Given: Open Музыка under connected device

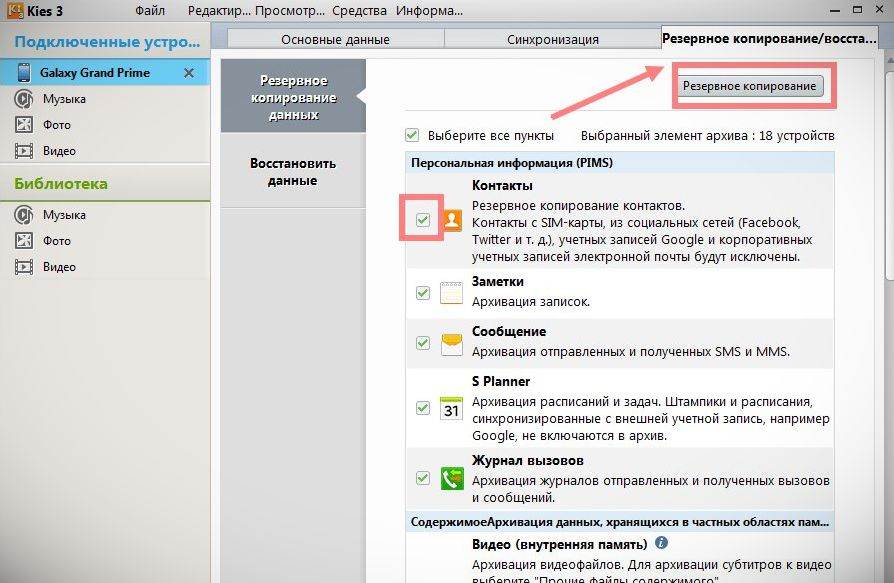Looking at the screenshot, I should click(64, 99).
